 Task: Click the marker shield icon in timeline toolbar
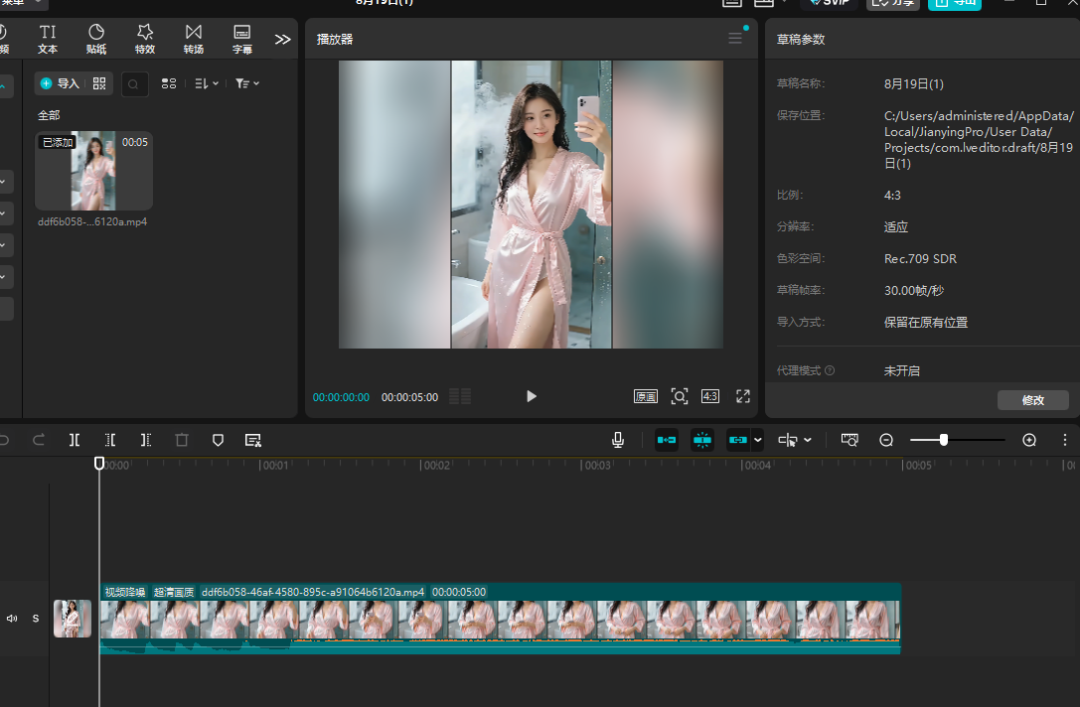[x=218, y=440]
